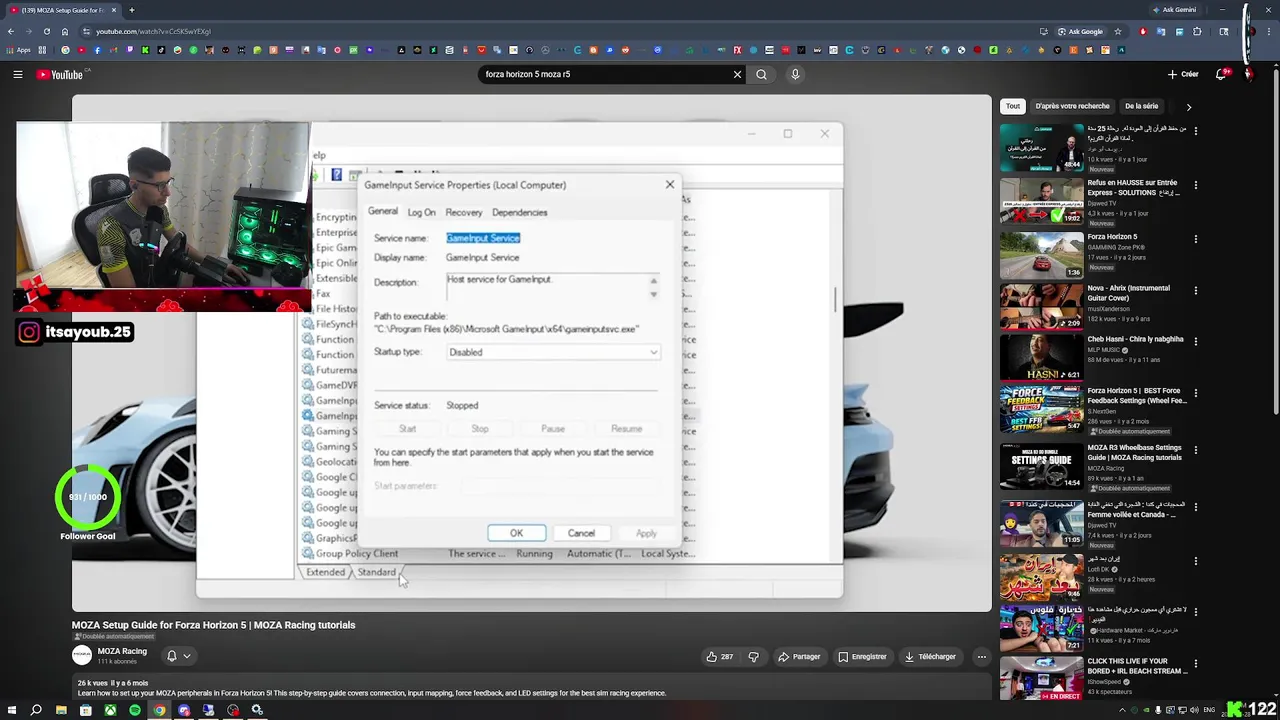Select the De la série chip

[1141, 106]
